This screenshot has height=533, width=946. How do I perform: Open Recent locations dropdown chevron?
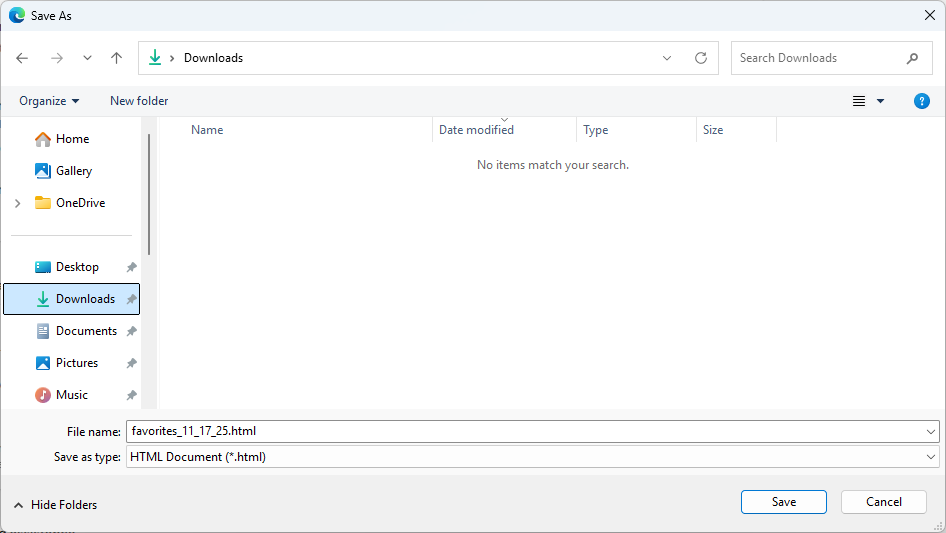click(87, 58)
